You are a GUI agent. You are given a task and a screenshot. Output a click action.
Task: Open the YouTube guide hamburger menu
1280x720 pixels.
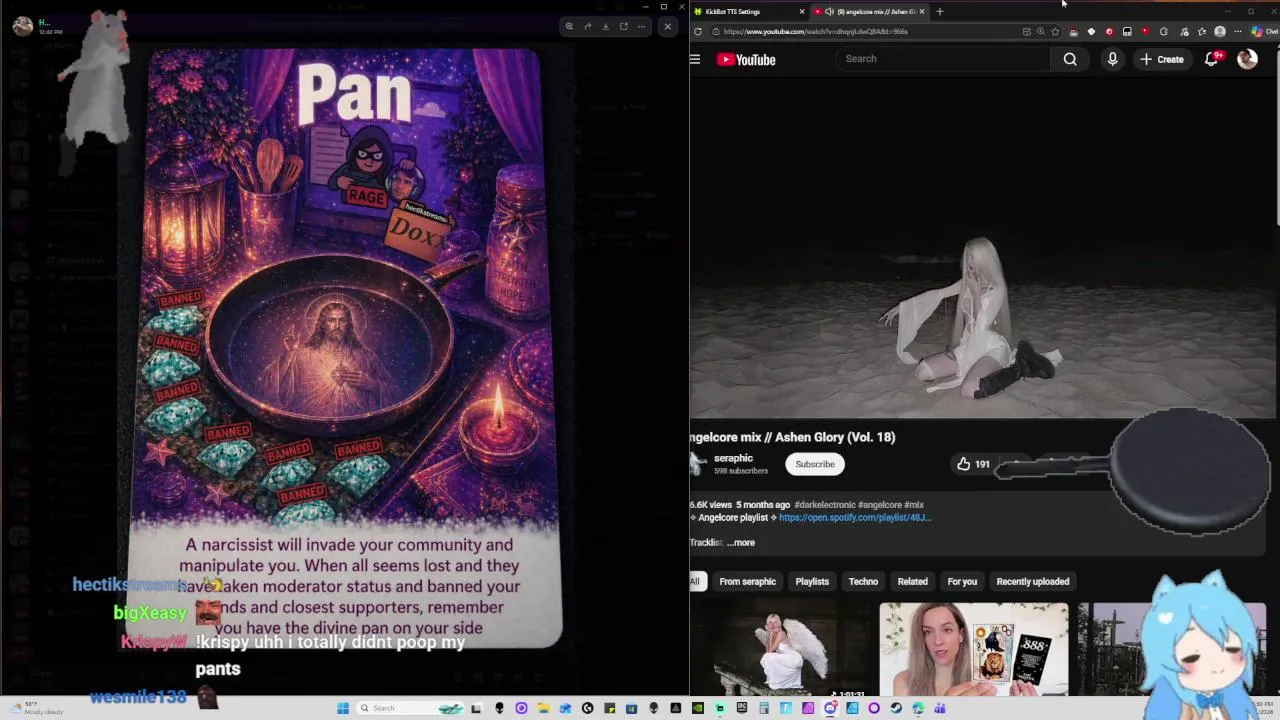pos(695,59)
